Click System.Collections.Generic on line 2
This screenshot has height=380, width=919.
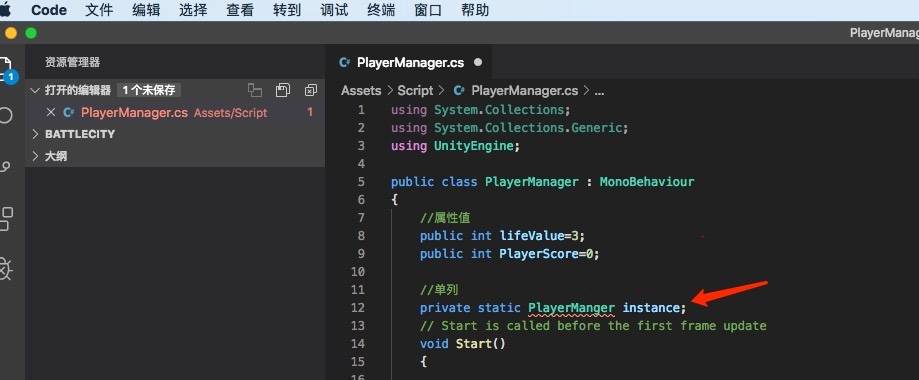(528, 128)
